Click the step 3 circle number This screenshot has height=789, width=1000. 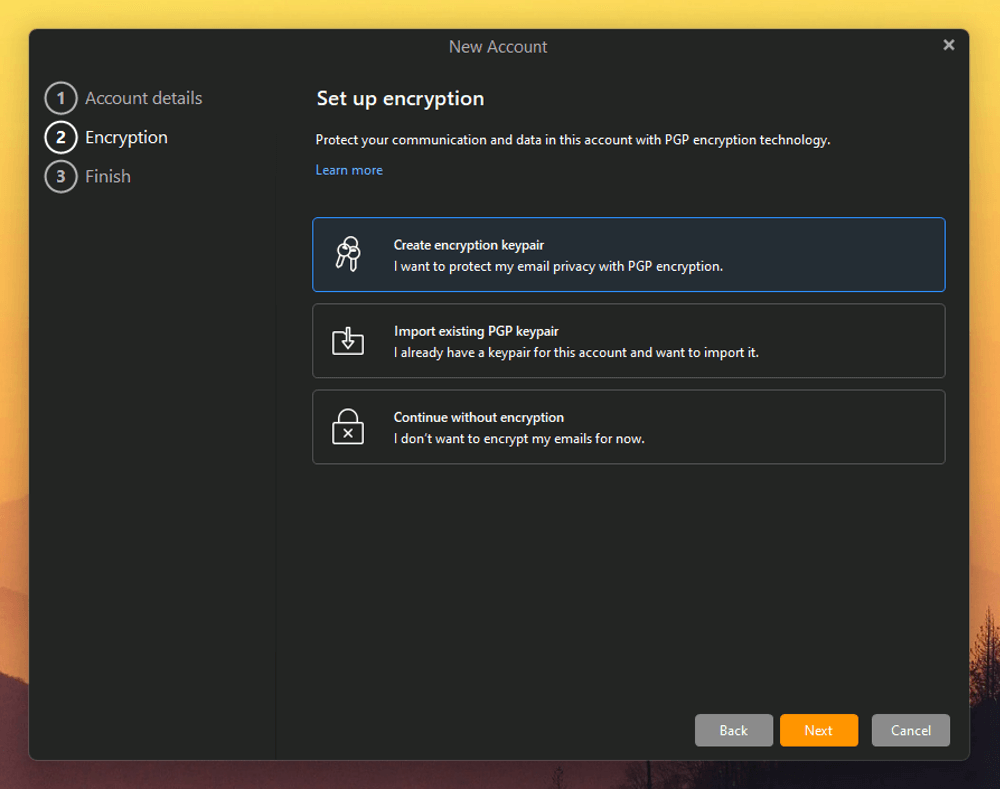click(x=61, y=176)
